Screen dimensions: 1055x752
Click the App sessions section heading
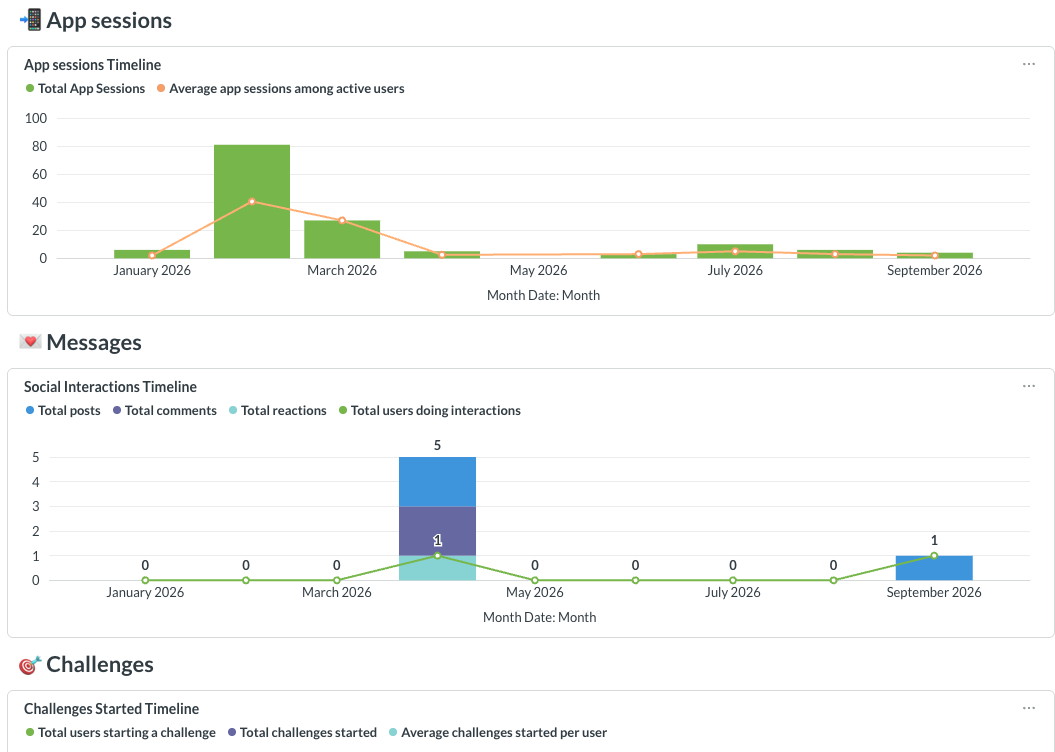[109, 20]
